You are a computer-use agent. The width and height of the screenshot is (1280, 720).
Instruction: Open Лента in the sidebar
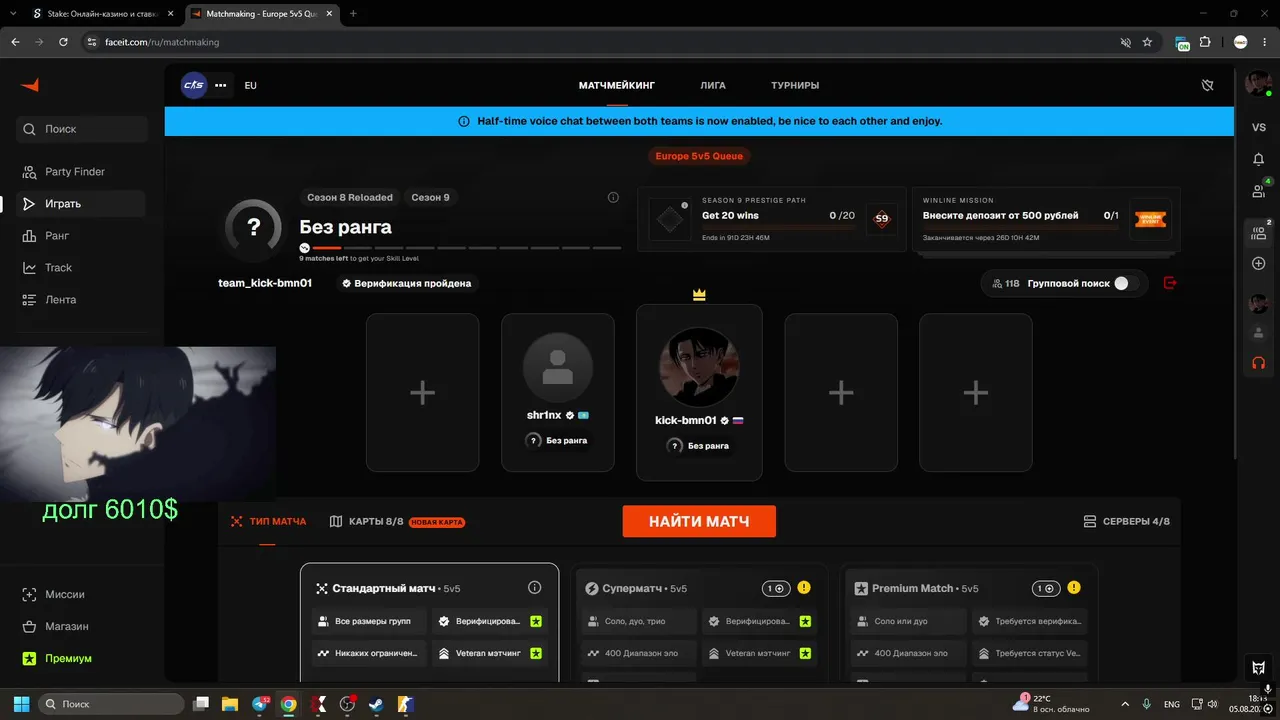[82, 300]
